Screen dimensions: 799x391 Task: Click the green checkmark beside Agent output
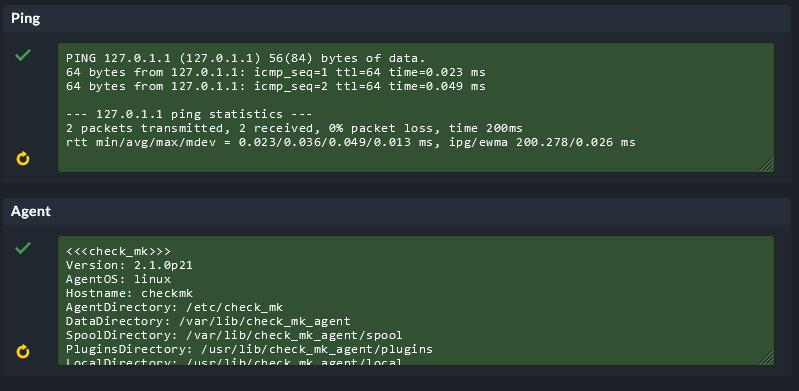pyautogui.click(x=23, y=248)
